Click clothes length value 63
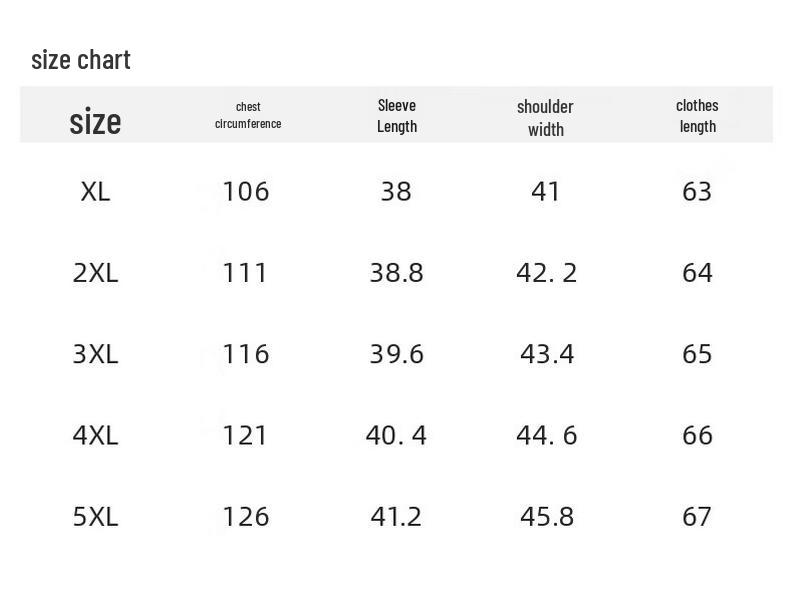Screen dimensions: 793x595 coord(696,191)
